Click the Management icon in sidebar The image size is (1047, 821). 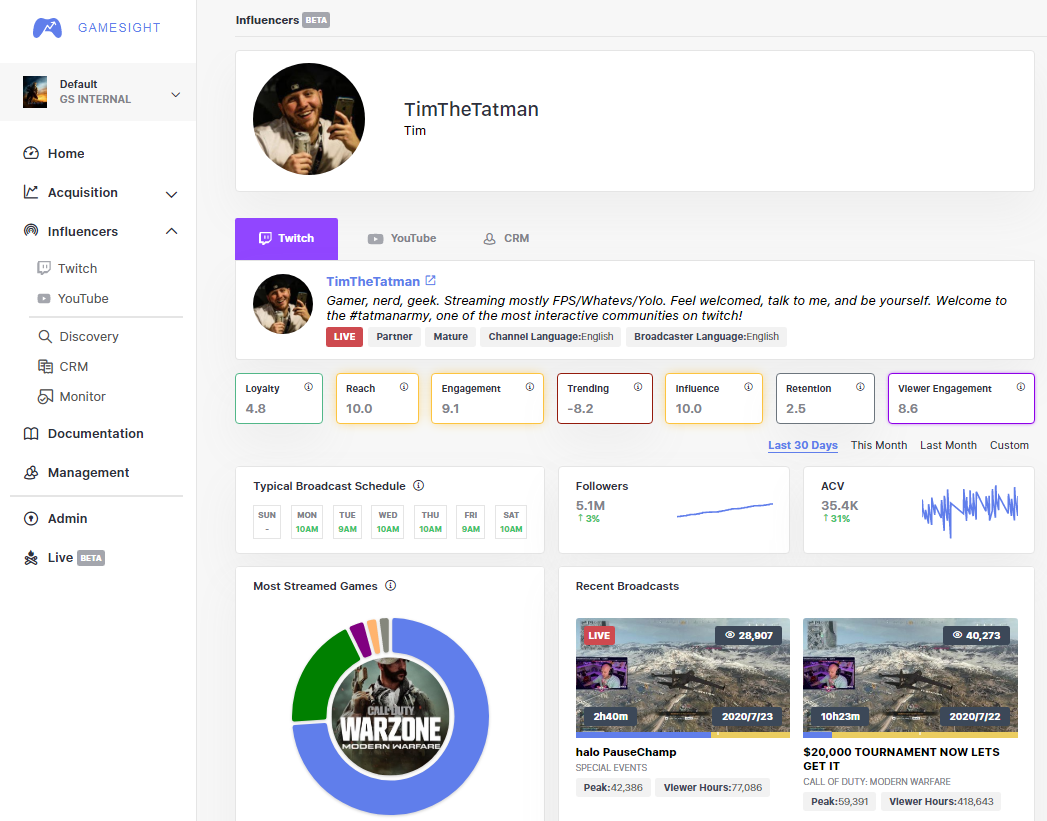tap(31, 473)
